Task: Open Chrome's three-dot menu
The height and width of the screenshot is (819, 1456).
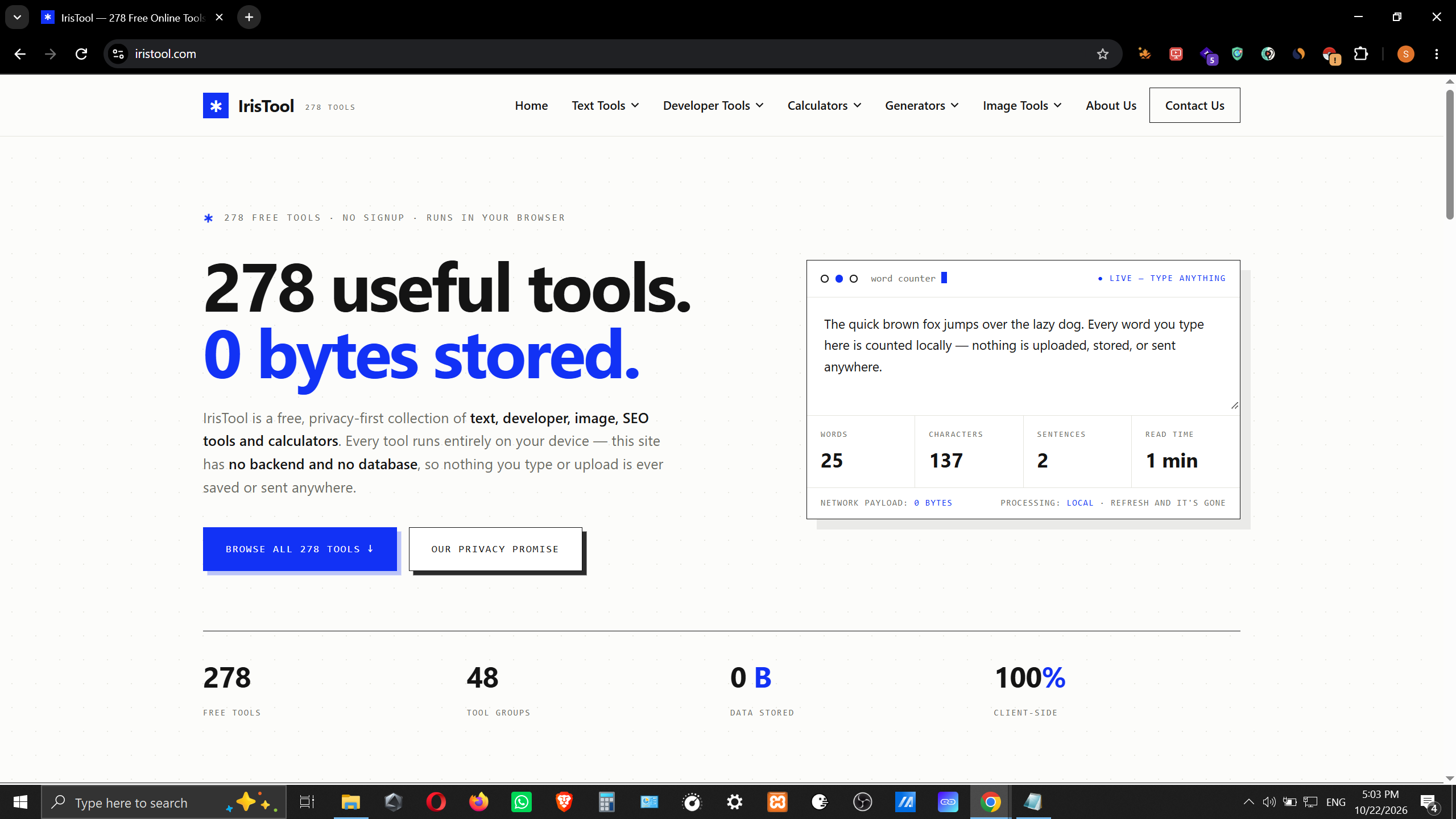Action: (x=1437, y=54)
